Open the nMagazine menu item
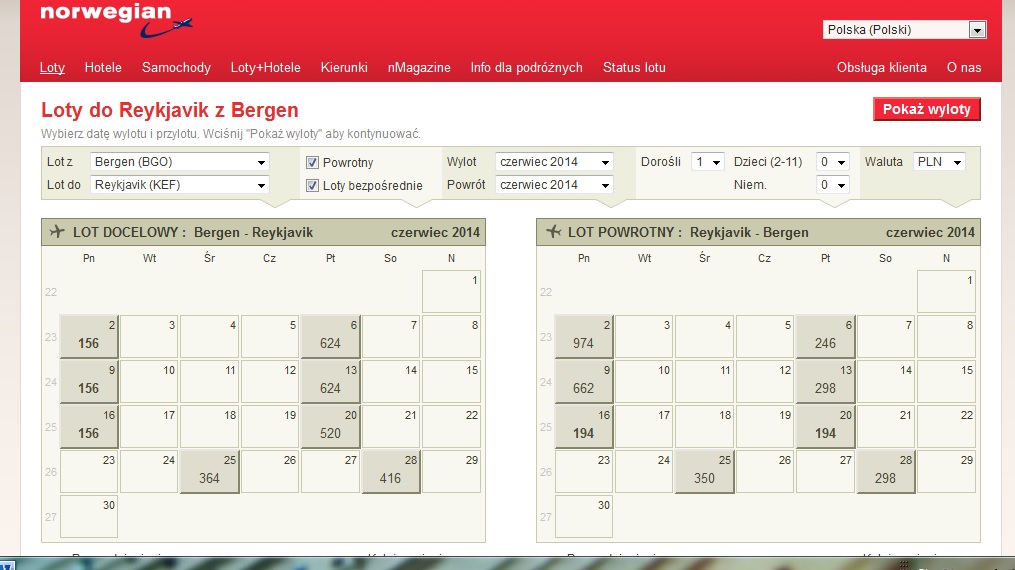Image resolution: width=1015 pixels, height=570 pixels. pyautogui.click(x=419, y=67)
